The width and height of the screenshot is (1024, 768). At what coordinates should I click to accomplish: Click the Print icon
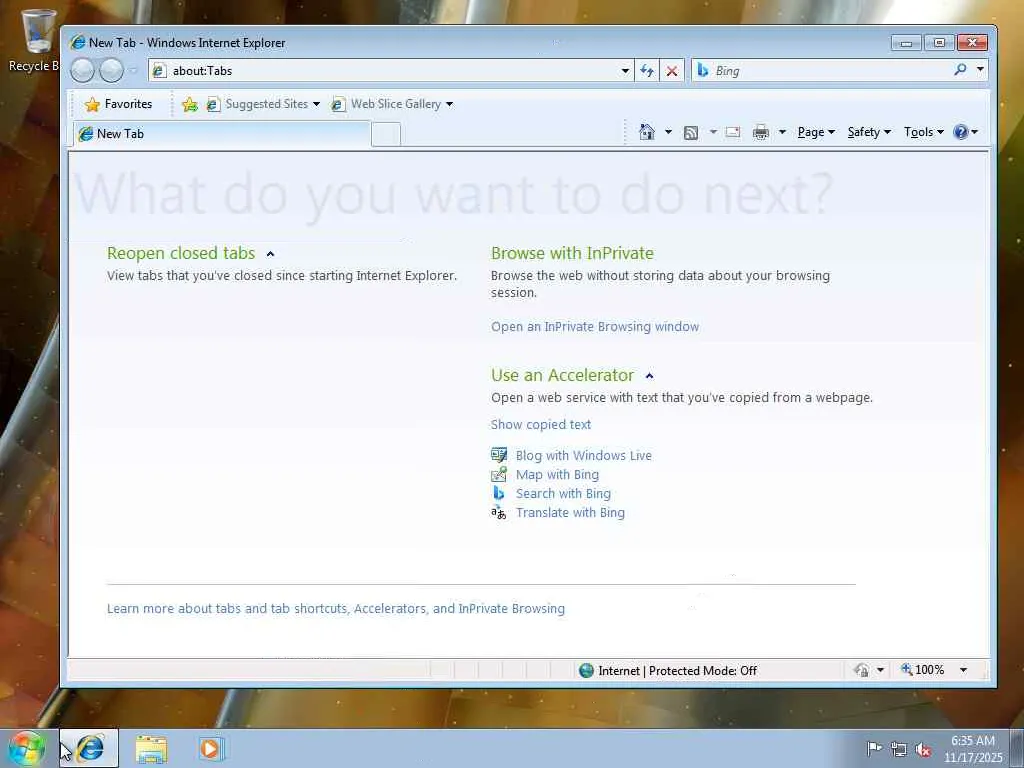[x=761, y=133]
